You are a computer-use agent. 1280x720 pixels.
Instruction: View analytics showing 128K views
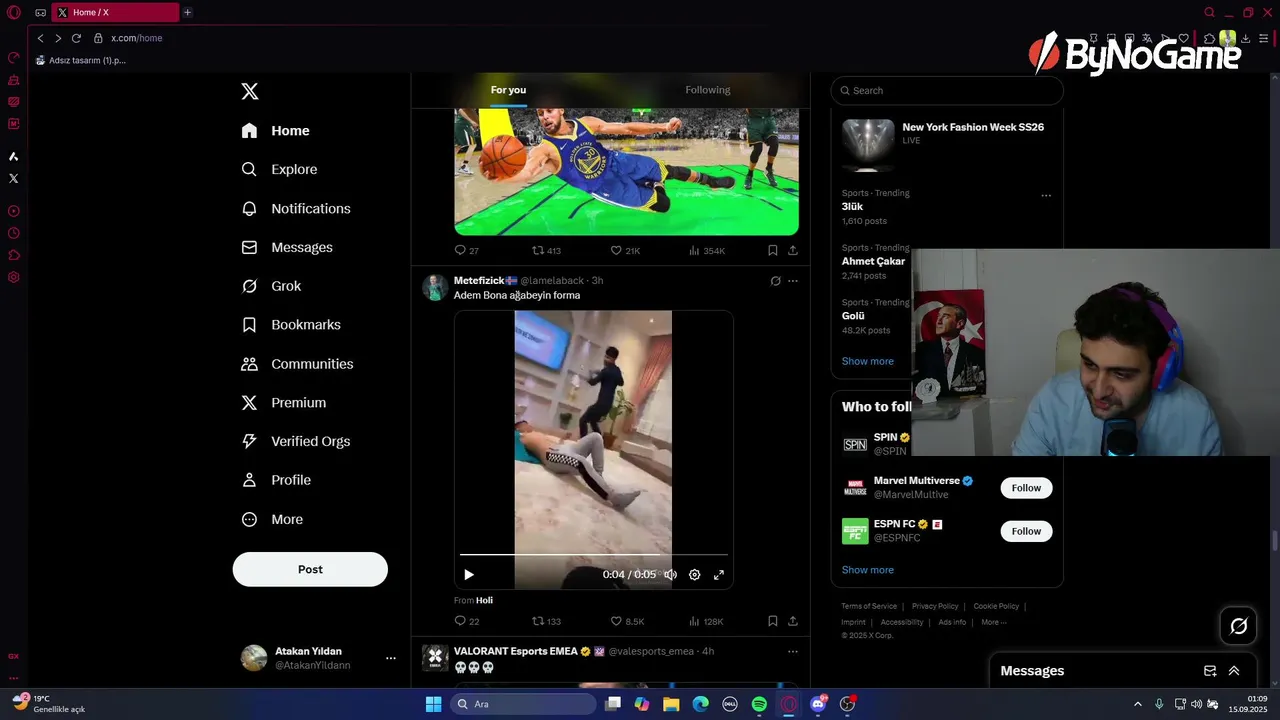[x=706, y=621]
